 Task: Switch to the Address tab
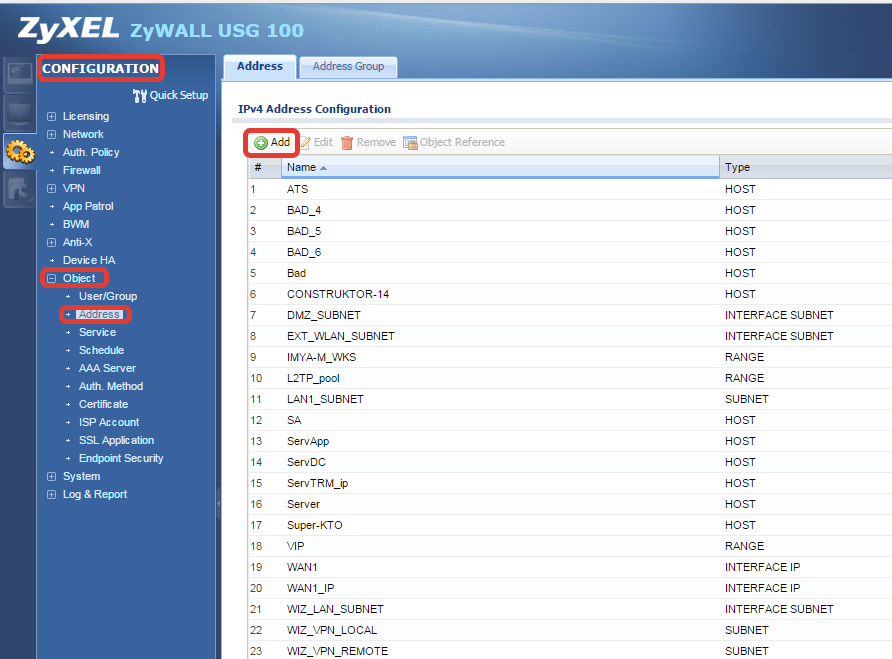point(259,67)
